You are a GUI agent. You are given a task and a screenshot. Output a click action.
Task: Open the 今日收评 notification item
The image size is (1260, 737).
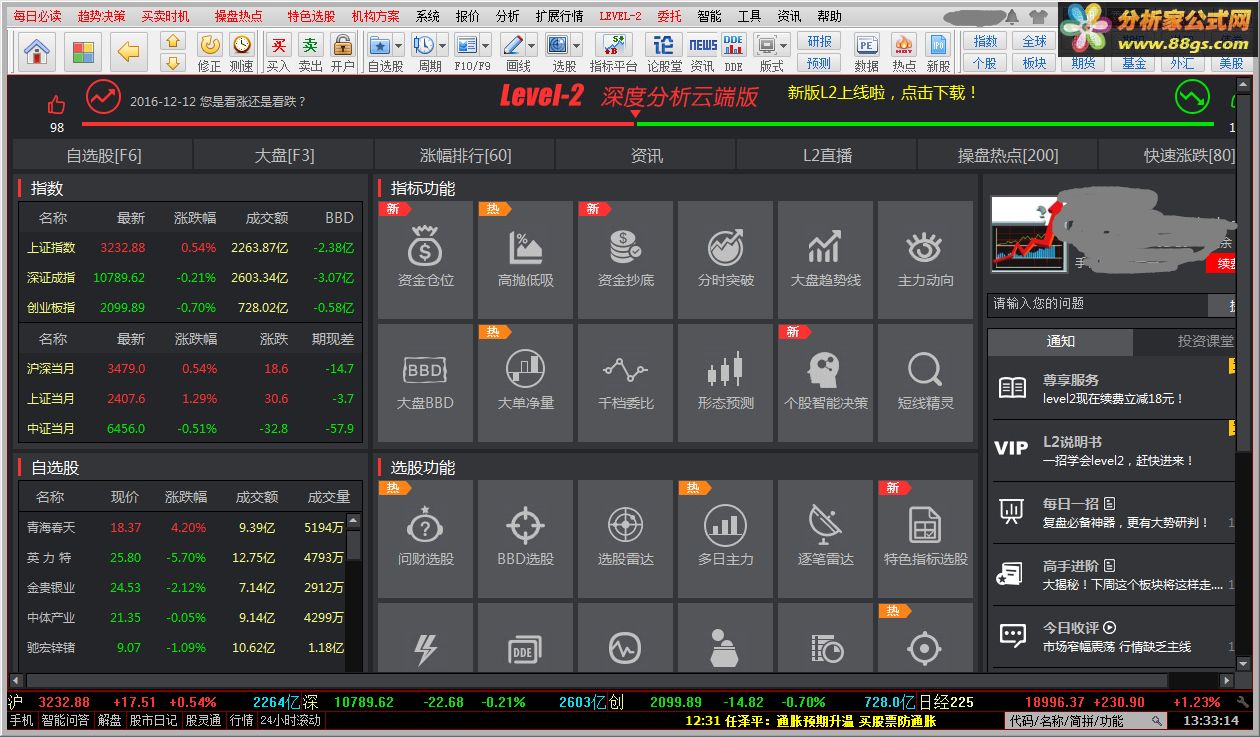[1112, 636]
